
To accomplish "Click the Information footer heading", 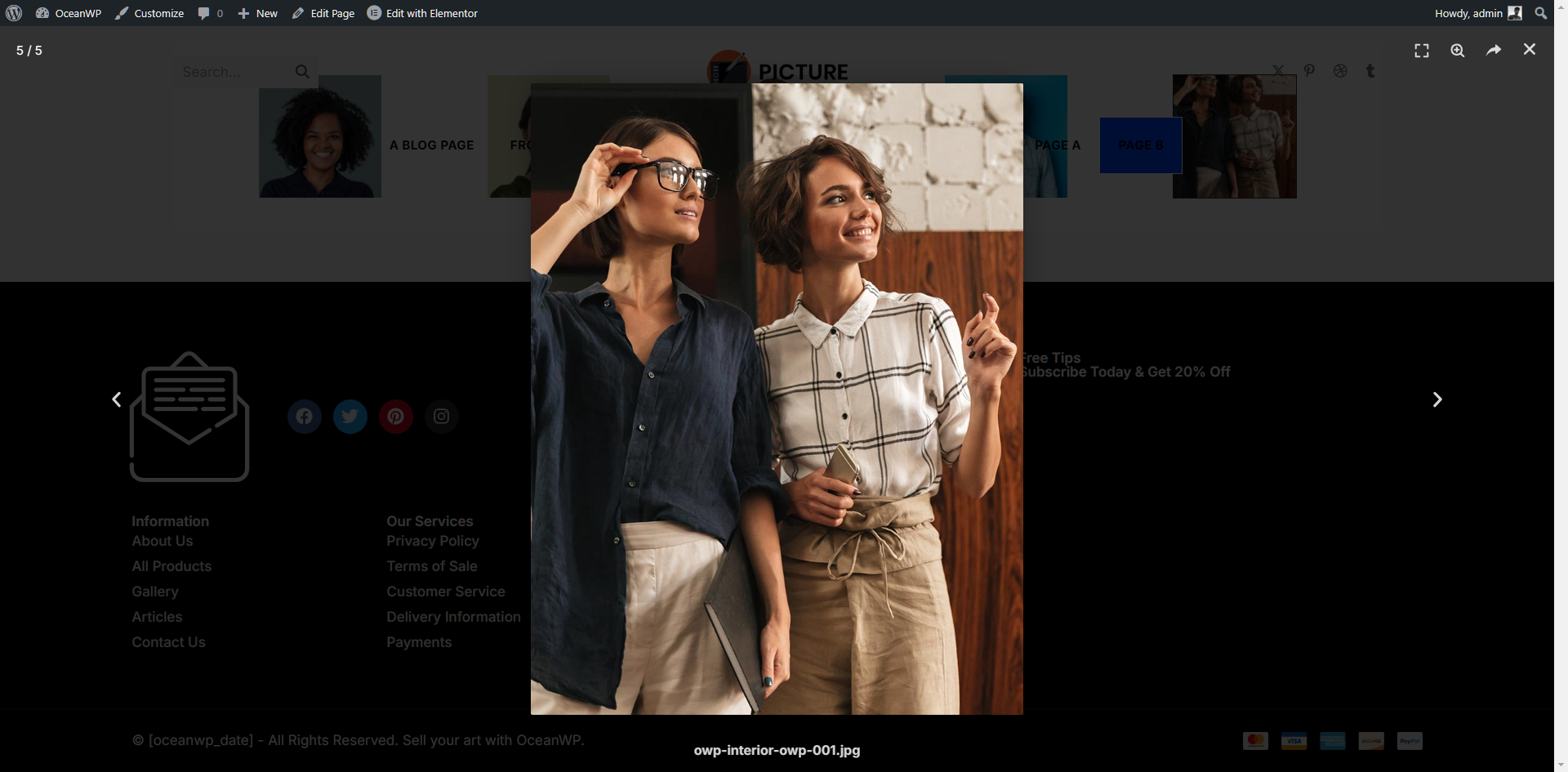I will (170, 521).
